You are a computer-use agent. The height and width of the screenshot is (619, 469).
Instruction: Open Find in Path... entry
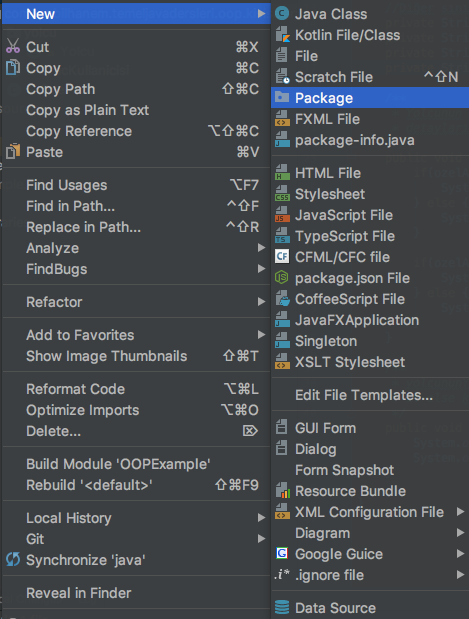(x=136, y=206)
